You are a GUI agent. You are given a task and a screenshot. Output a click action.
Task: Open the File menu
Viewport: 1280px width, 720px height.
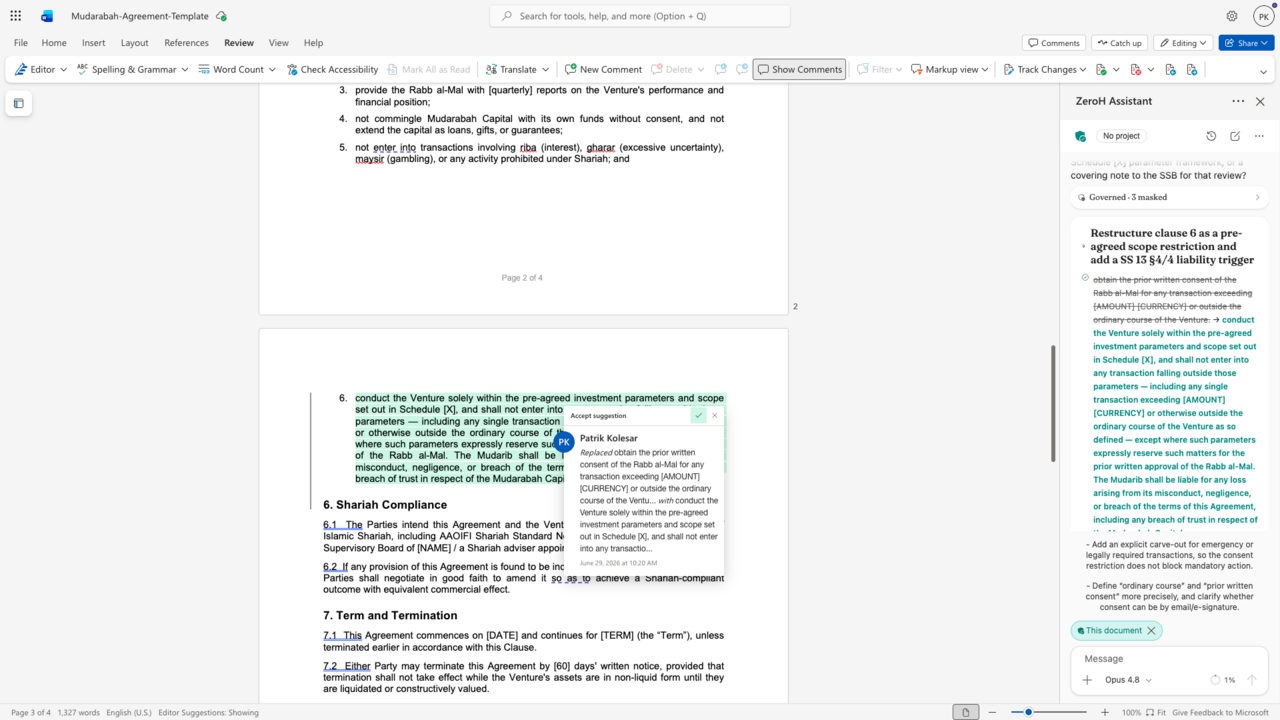(21, 43)
